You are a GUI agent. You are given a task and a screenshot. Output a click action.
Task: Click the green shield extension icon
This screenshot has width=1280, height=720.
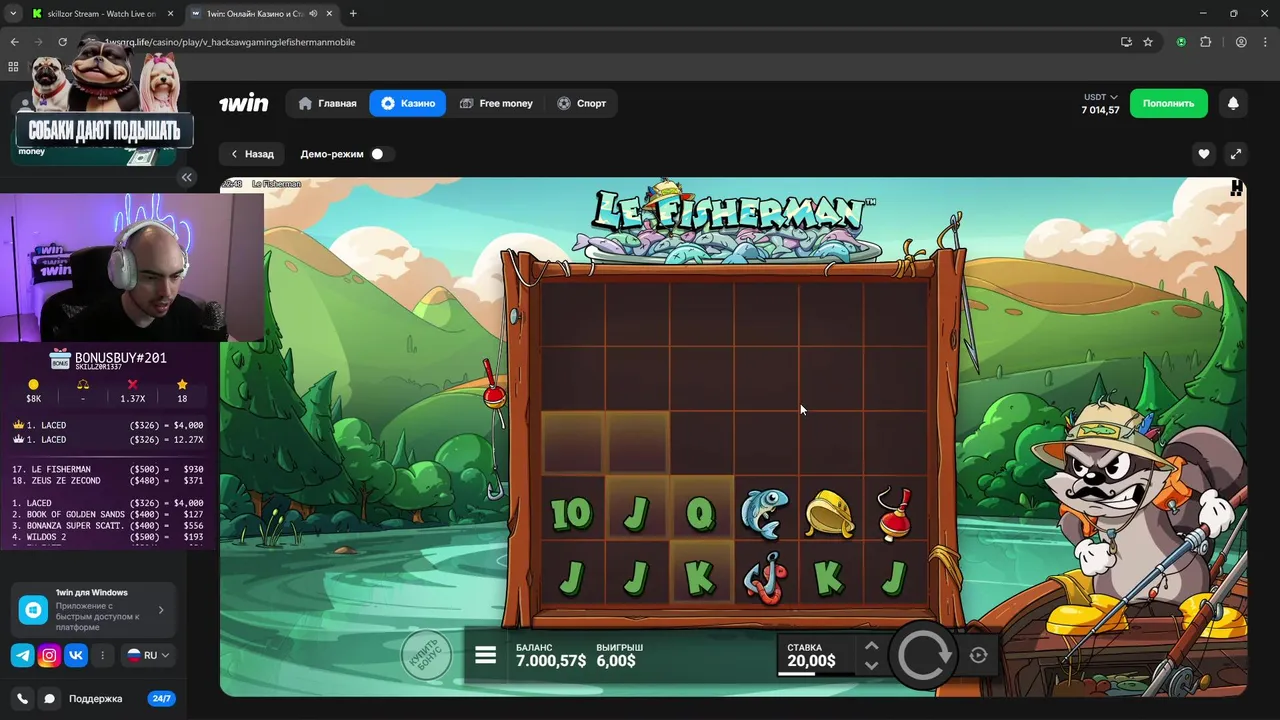pyautogui.click(x=1181, y=42)
